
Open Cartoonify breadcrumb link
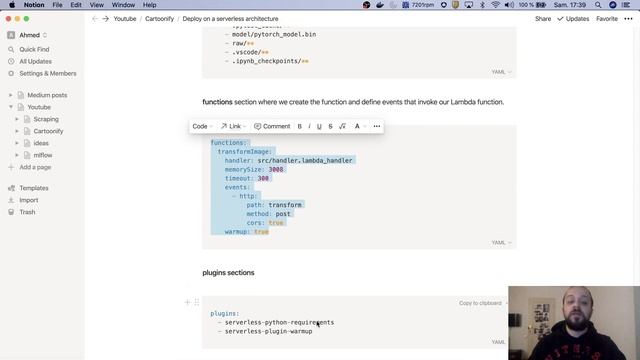159,19
